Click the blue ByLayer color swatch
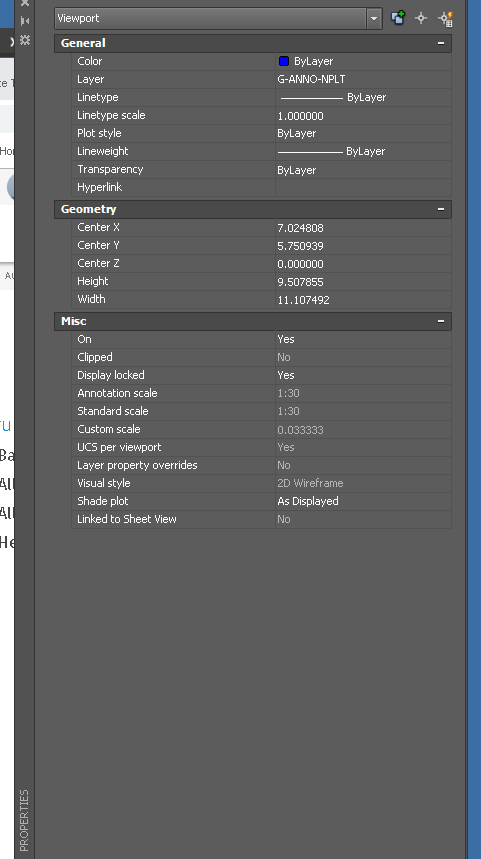 pos(284,61)
